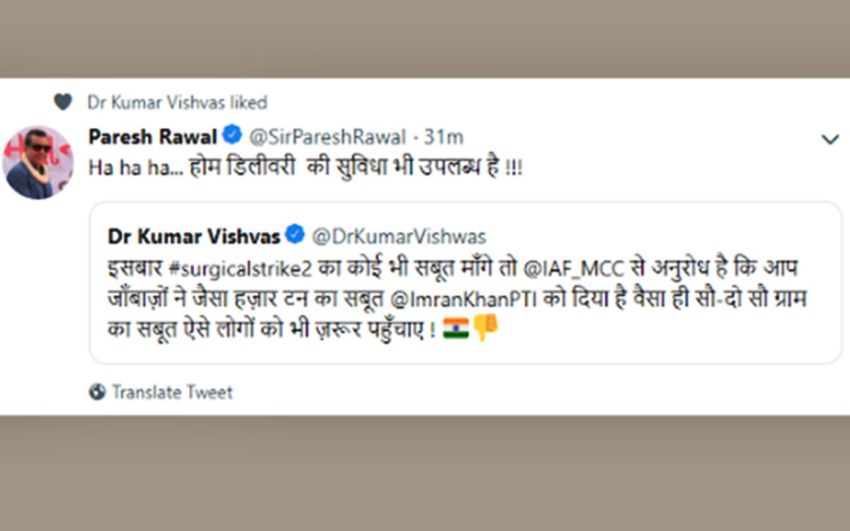This screenshot has height=531, width=850.
Task: Click the Indian flag emoji in quoted tweet
Action: point(455,328)
